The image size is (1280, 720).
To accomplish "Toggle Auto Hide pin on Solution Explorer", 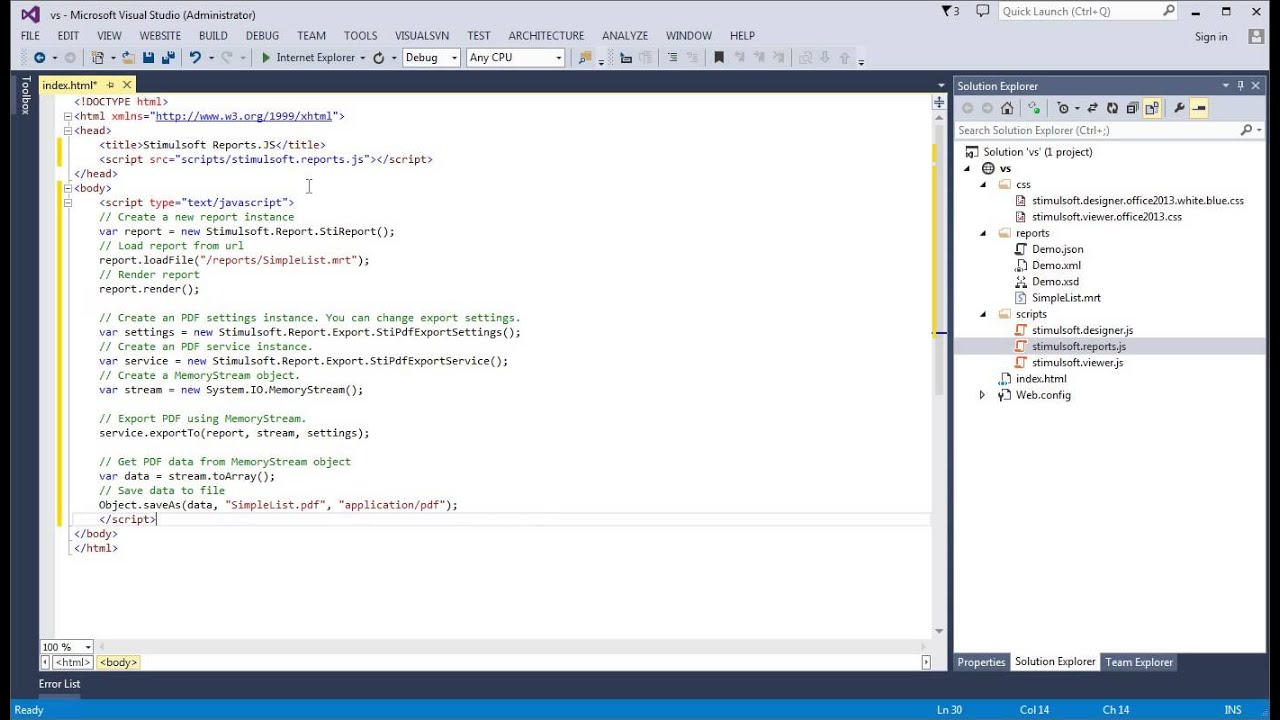I will [1240, 85].
